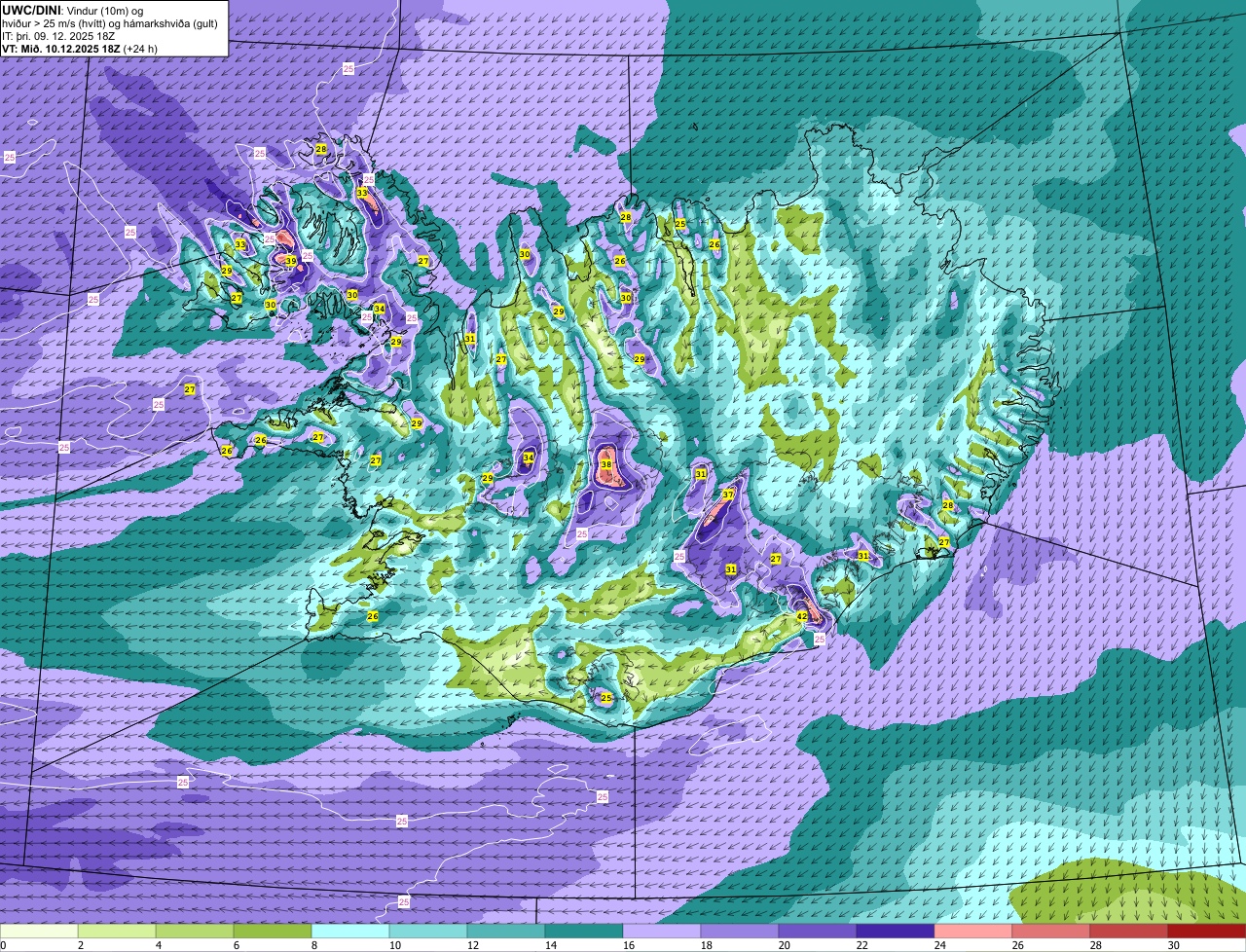The width and height of the screenshot is (1246, 952).
Task: Click the cyan legend swatch between 8 and 10
Action: tap(350, 932)
